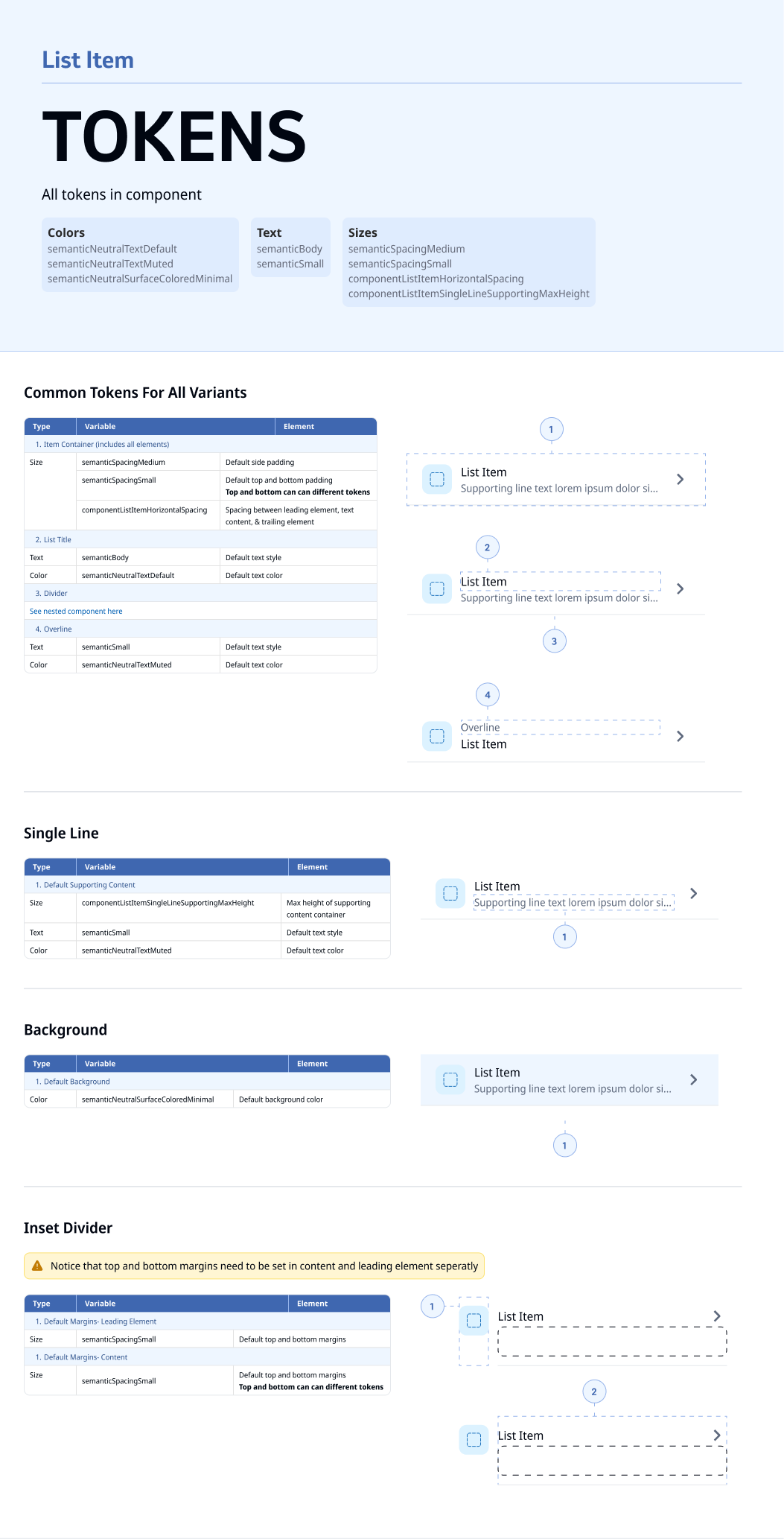Image resolution: width=784 pixels, height=1539 pixels.
Task: Click 'All tokens in component' subtitle
Action: click(x=121, y=194)
